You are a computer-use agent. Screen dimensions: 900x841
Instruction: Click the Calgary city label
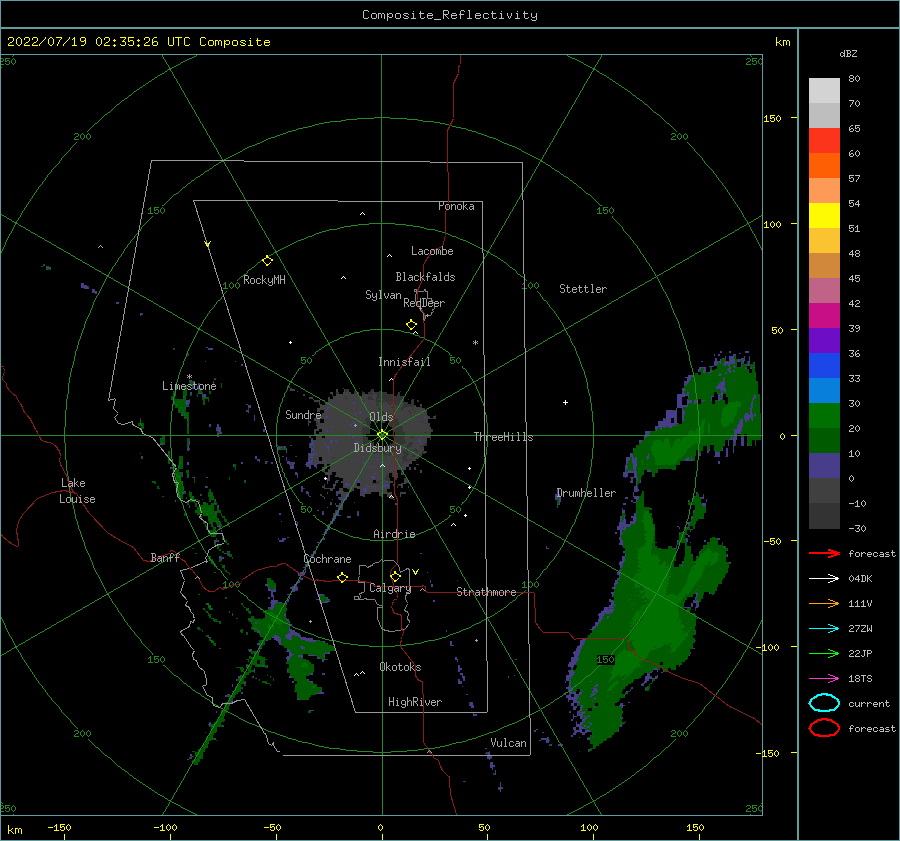tap(390, 588)
